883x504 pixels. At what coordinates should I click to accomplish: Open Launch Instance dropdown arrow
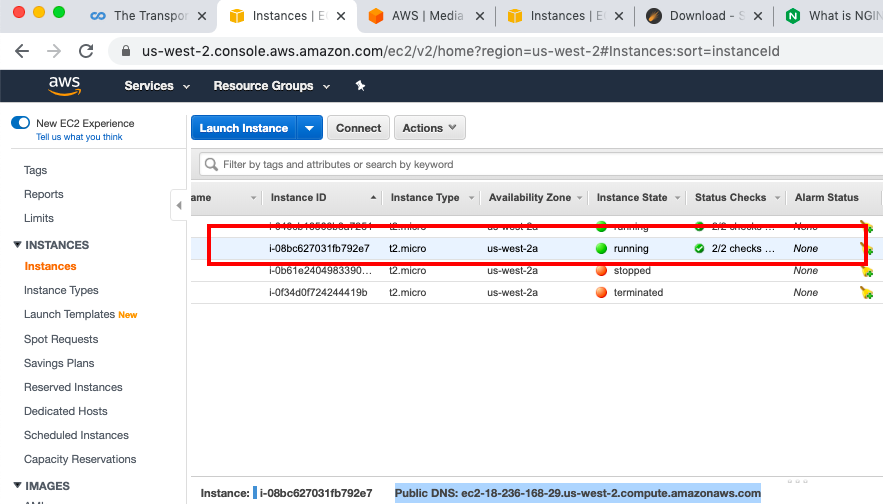pos(309,128)
